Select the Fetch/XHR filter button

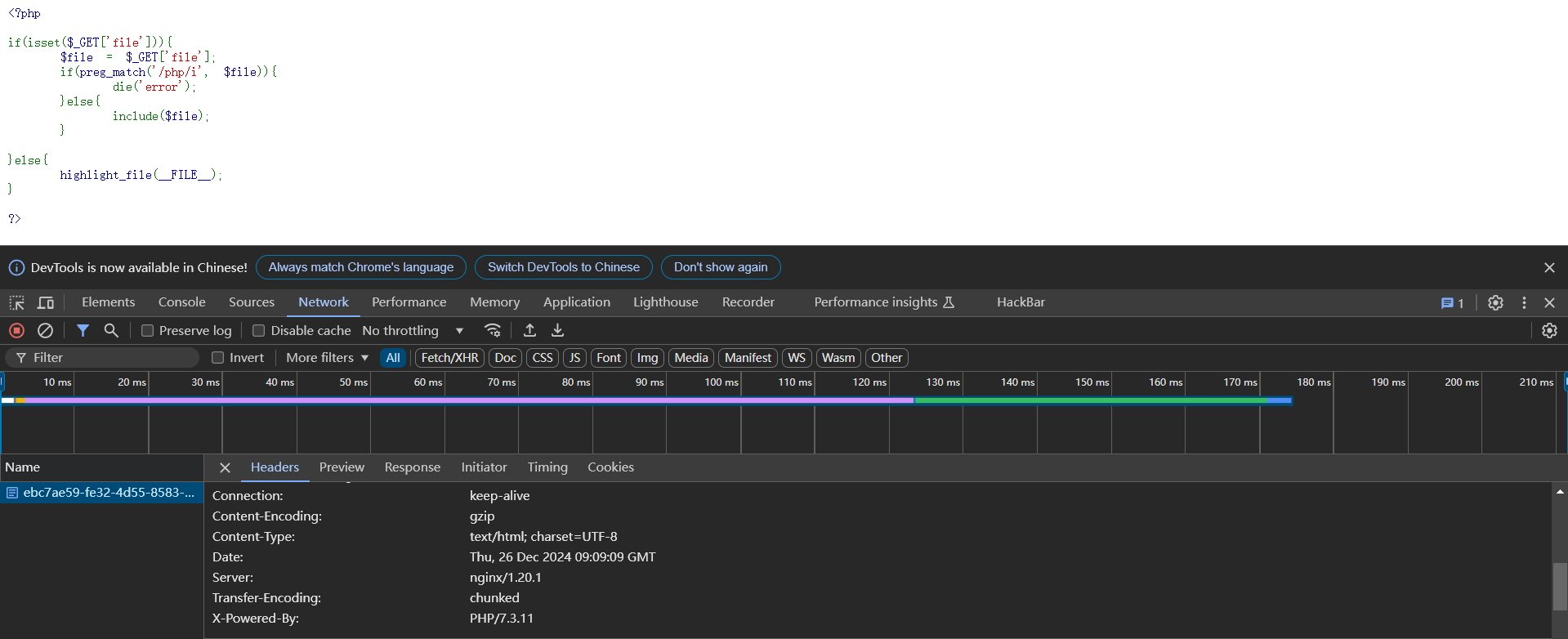449,358
